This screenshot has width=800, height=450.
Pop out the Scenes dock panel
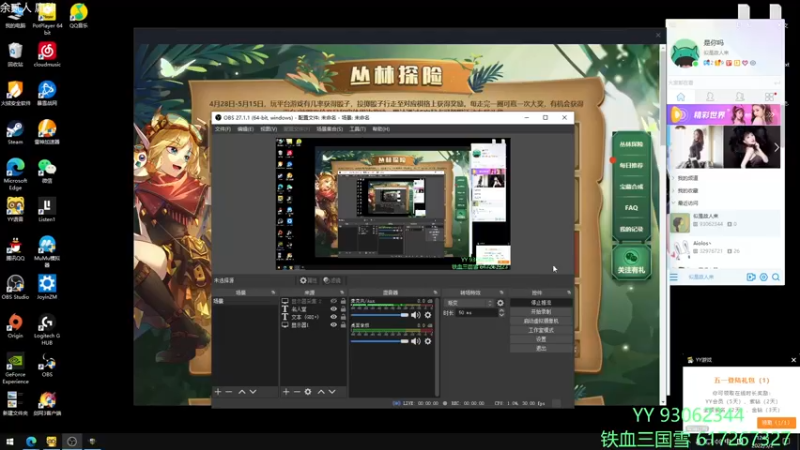click(273, 293)
